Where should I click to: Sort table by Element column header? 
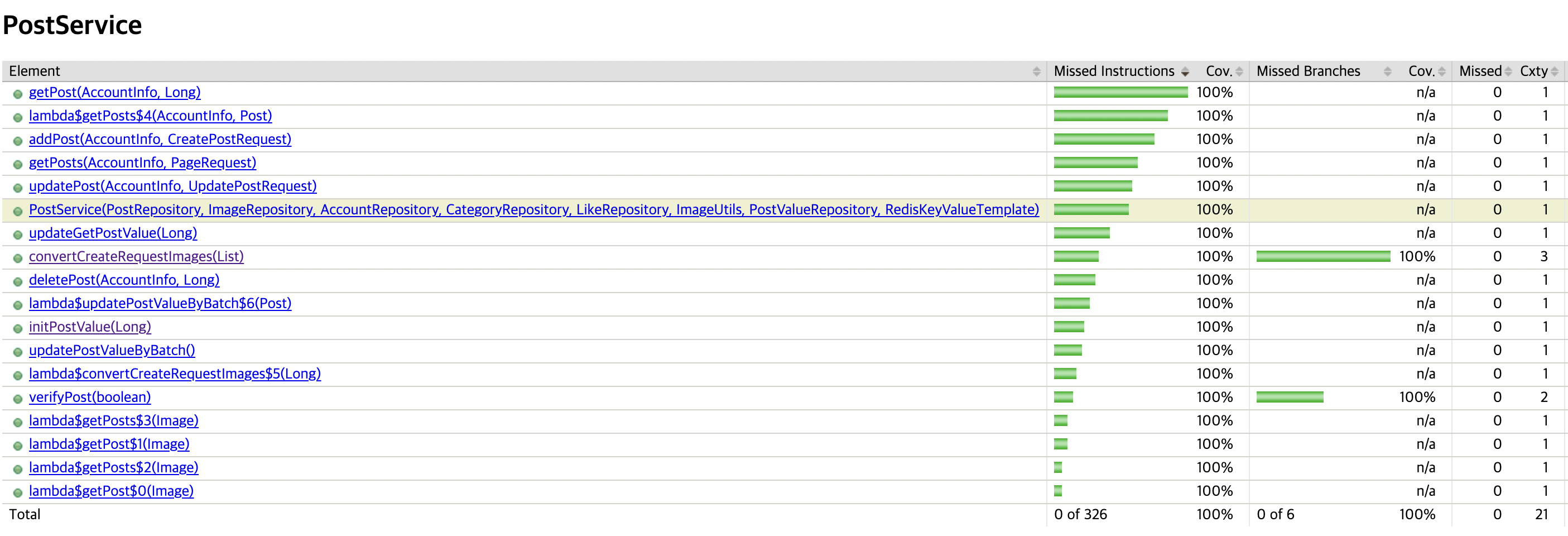coord(524,71)
